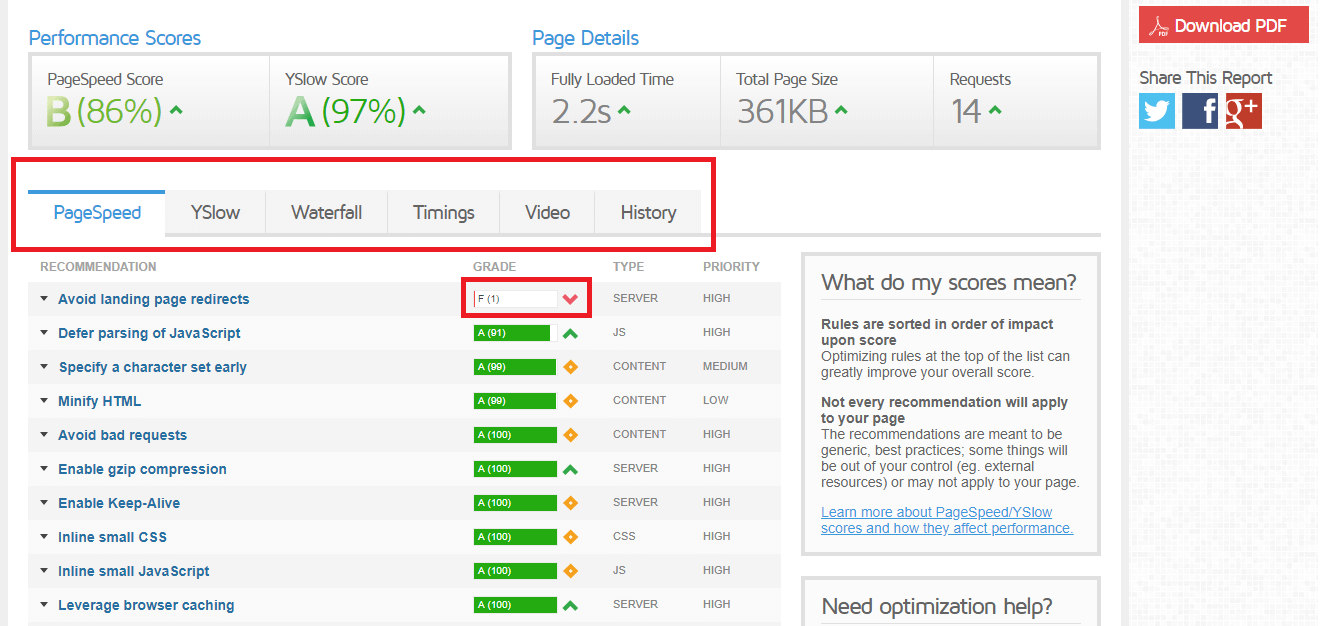Click green up arrow on Defer parsing row
Viewport: 1338px width, 626px height.
(x=570, y=334)
